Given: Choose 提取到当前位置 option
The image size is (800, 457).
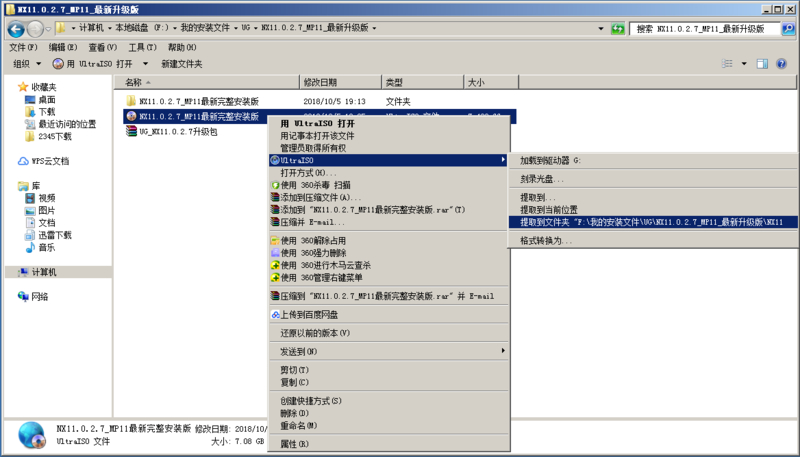Looking at the screenshot, I should 653,210.
